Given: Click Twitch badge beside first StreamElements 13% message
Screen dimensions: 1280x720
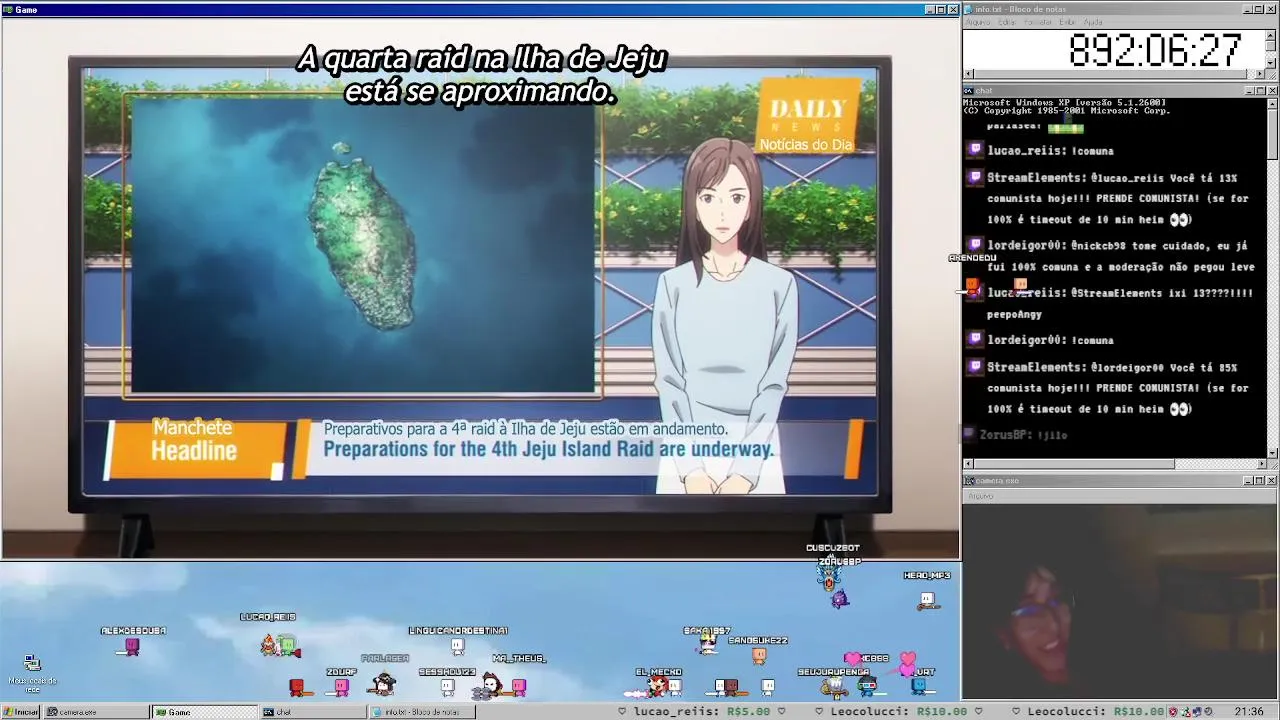Looking at the screenshot, I should click(975, 177).
